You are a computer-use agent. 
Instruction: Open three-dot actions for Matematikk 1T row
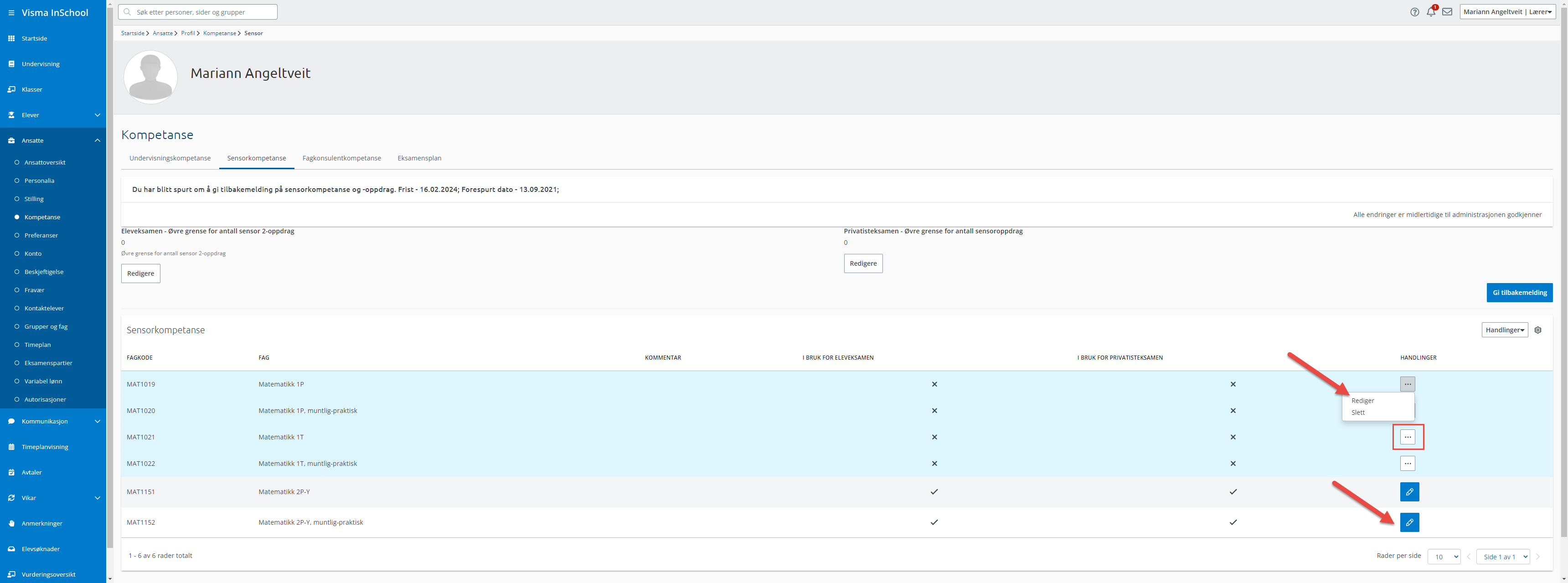coord(1407,437)
